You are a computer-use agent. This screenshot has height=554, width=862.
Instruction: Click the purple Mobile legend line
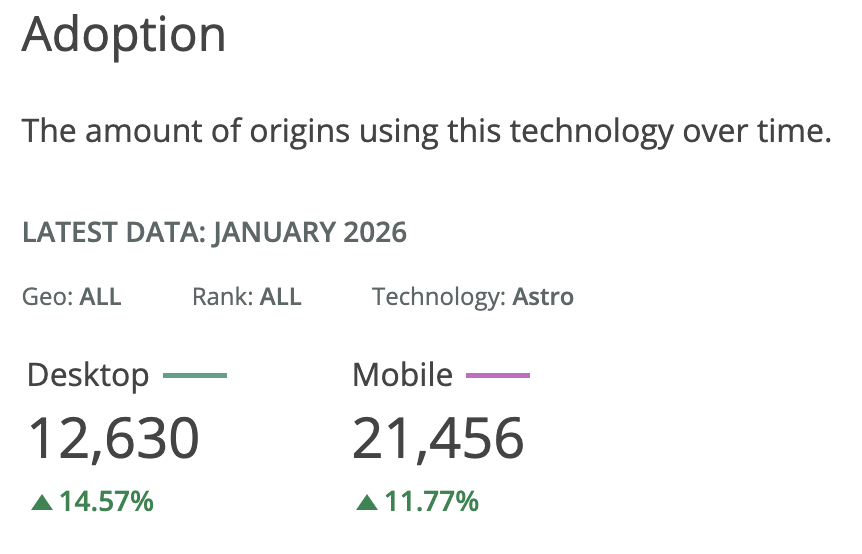496,376
